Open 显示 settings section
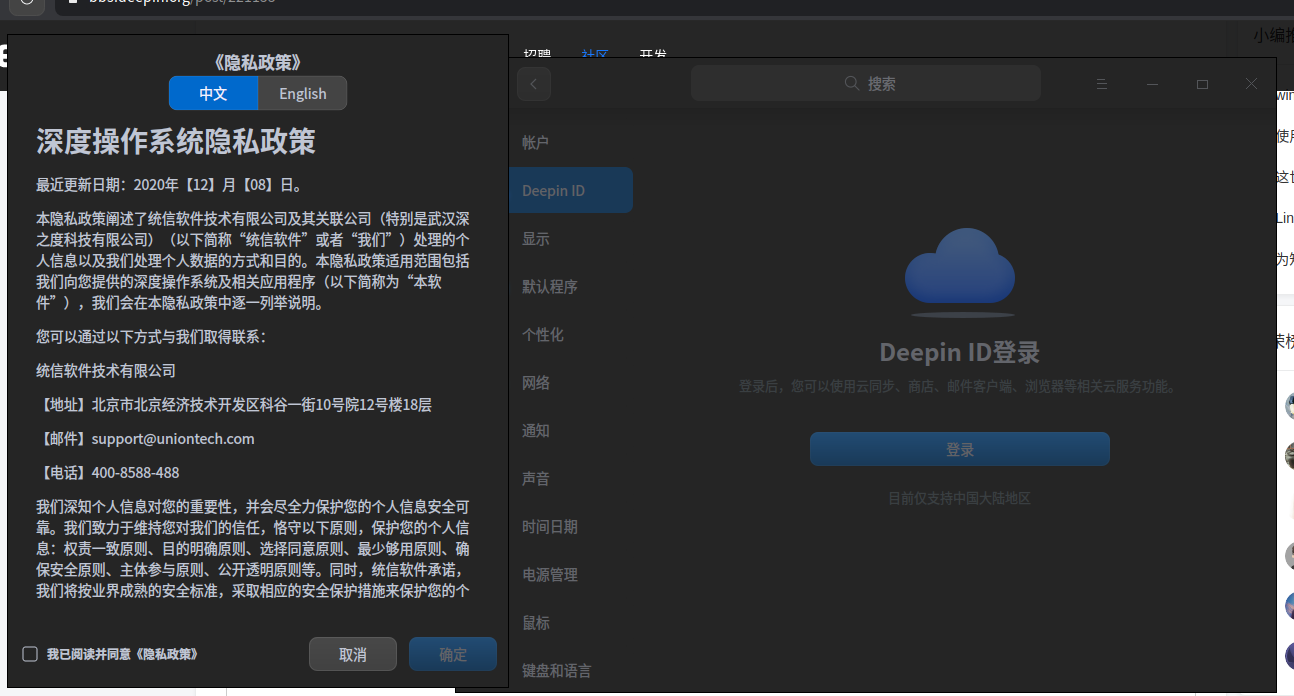This screenshot has width=1294, height=696. coord(536,239)
